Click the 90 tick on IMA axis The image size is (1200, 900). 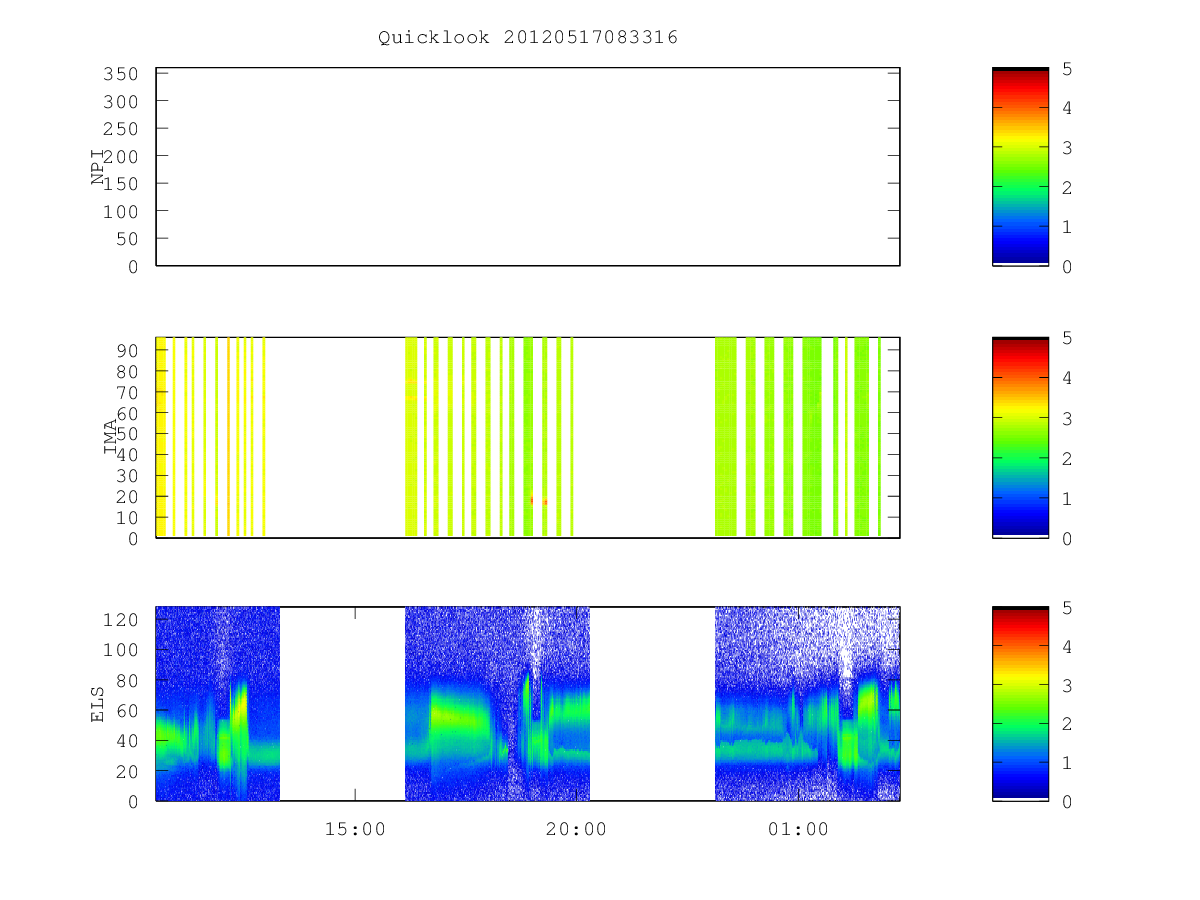[x=127, y=350]
